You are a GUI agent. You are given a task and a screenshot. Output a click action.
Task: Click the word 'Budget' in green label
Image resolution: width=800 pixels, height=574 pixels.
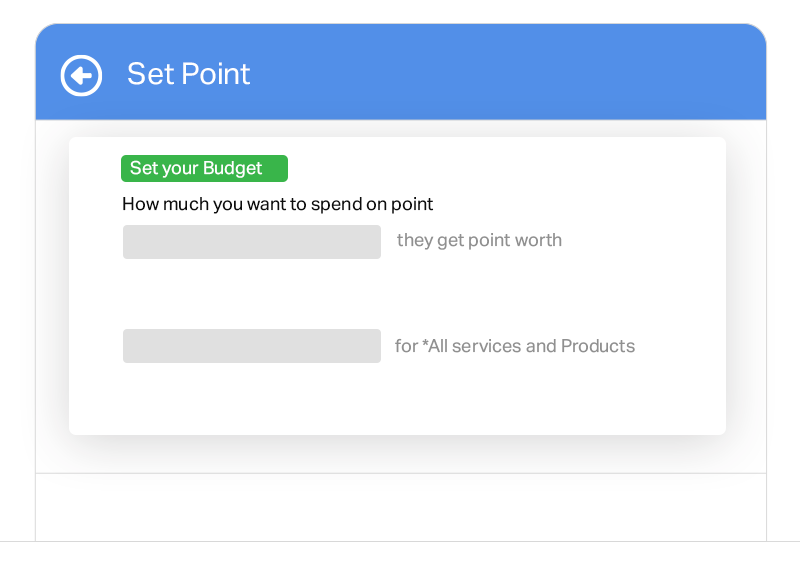pyautogui.click(x=233, y=168)
